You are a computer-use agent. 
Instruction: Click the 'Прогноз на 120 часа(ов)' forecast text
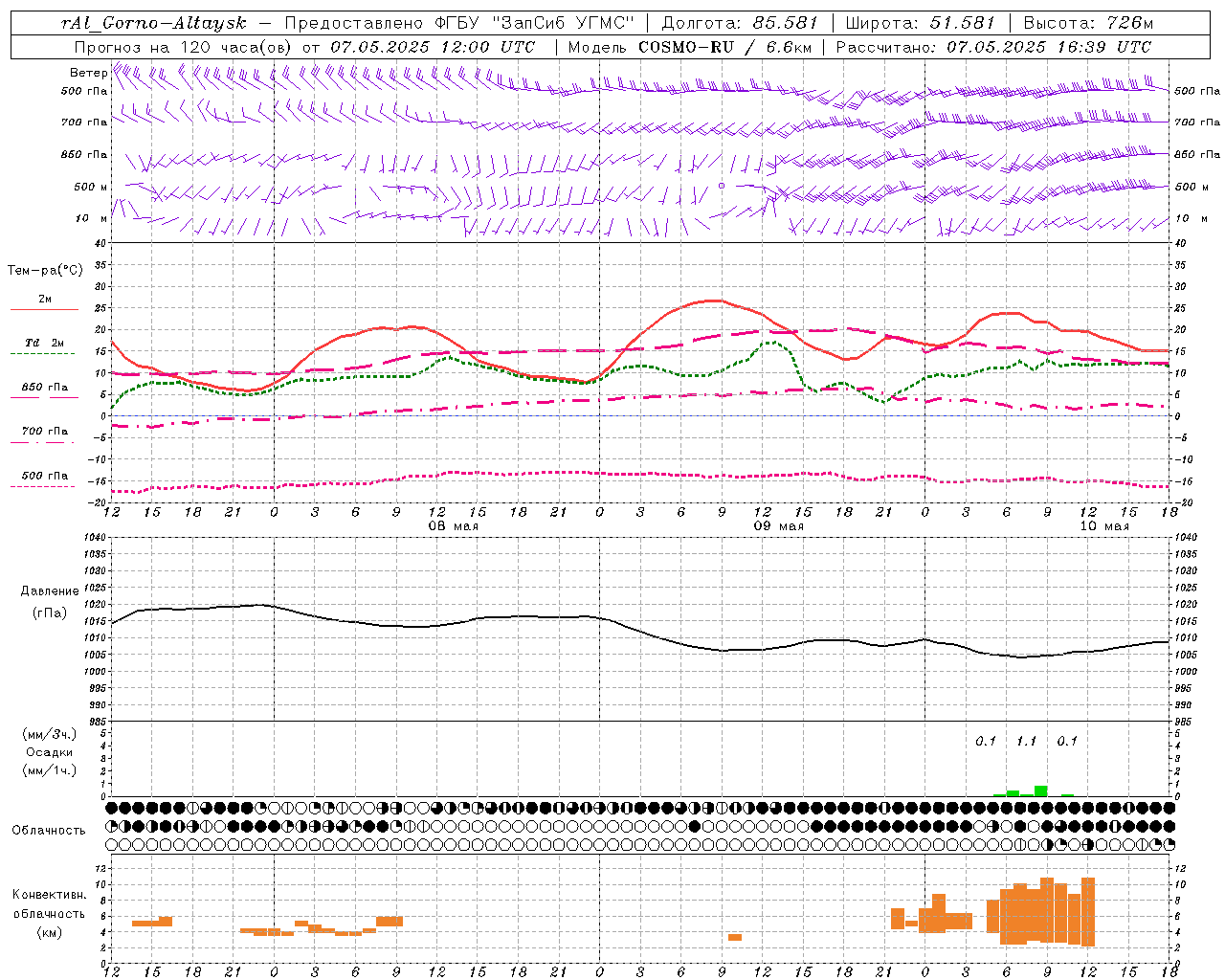click(185, 47)
